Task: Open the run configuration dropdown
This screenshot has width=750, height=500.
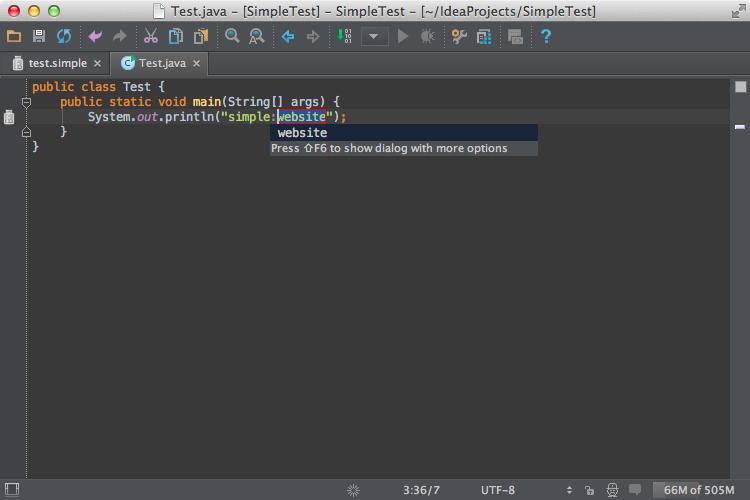Action: [x=374, y=36]
